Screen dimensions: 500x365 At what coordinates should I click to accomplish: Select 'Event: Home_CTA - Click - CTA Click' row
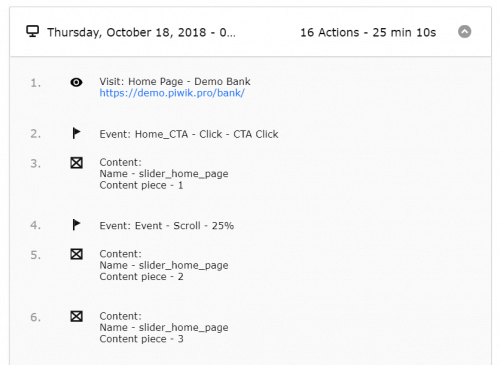tap(189, 134)
